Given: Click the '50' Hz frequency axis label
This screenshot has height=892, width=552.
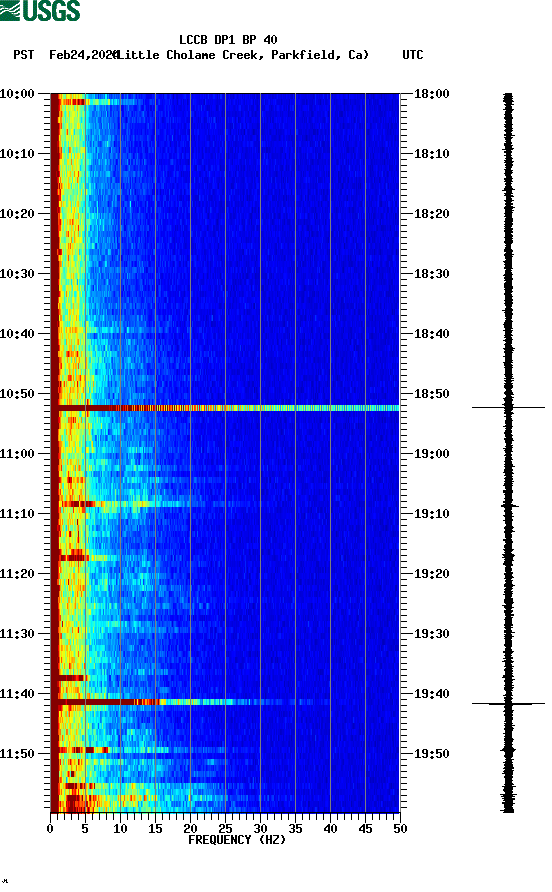Looking at the screenshot, I should (400, 829).
